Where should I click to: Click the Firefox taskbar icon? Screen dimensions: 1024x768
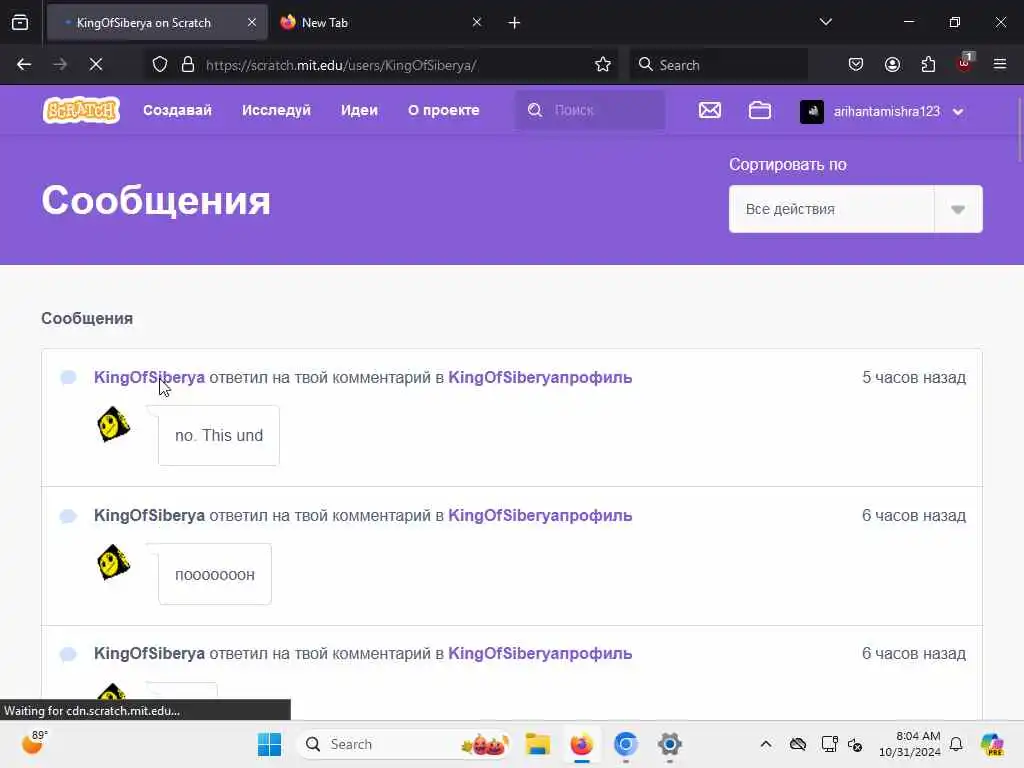(582, 744)
